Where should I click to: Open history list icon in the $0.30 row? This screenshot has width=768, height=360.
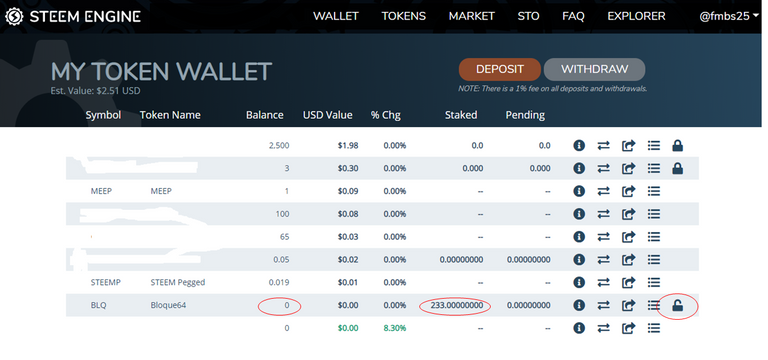[x=653, y=168]
